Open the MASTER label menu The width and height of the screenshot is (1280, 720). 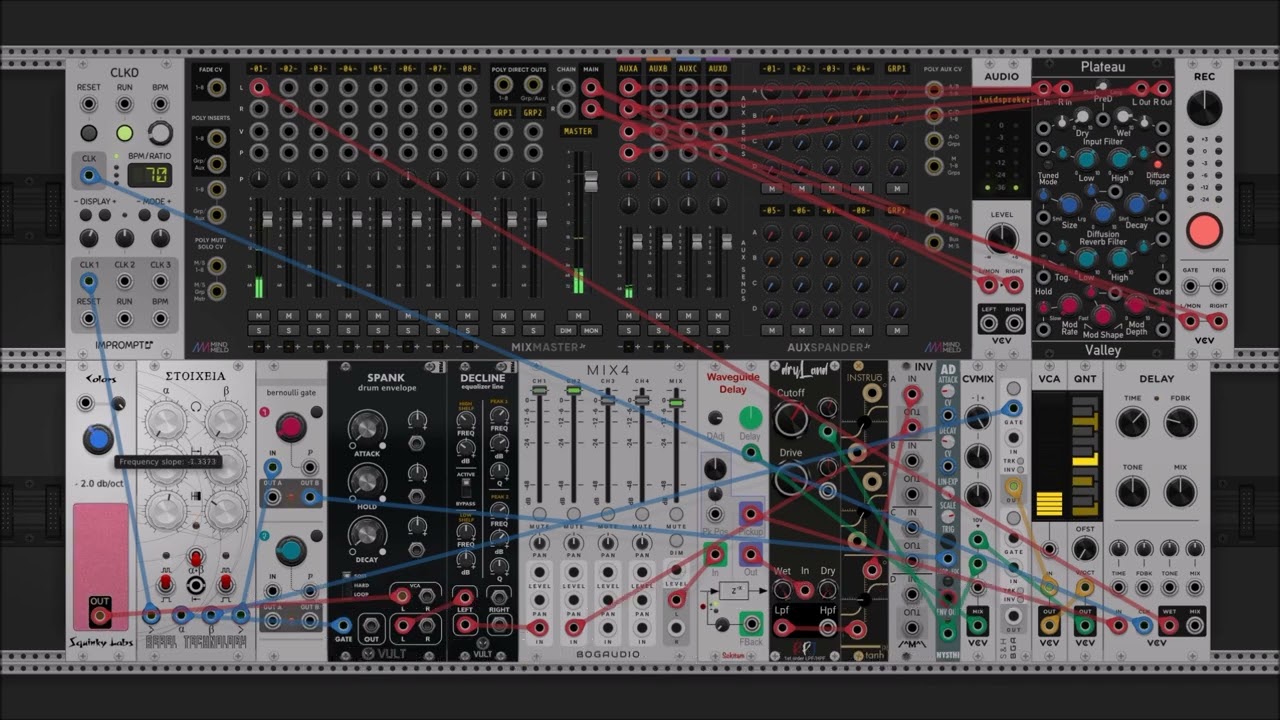click(x=578, y=131)
